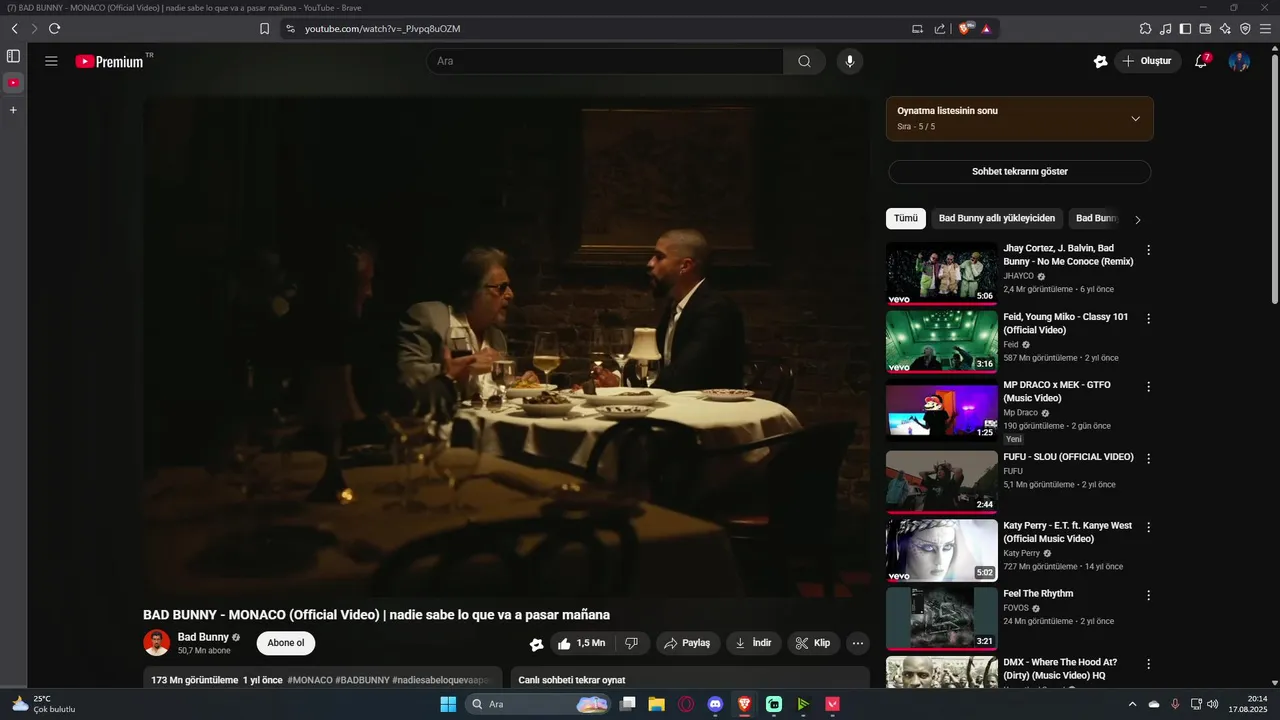The width and height of the screenshot is (1280, 720).
Task: Open options for MP DRACO GTFO video
Action: (1148, 387)
